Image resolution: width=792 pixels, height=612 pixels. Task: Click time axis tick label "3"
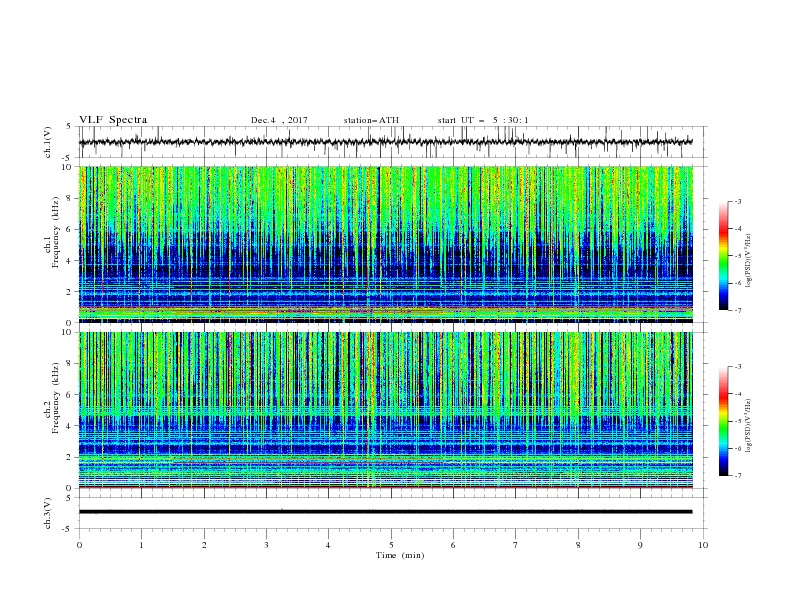coord(266,545)
